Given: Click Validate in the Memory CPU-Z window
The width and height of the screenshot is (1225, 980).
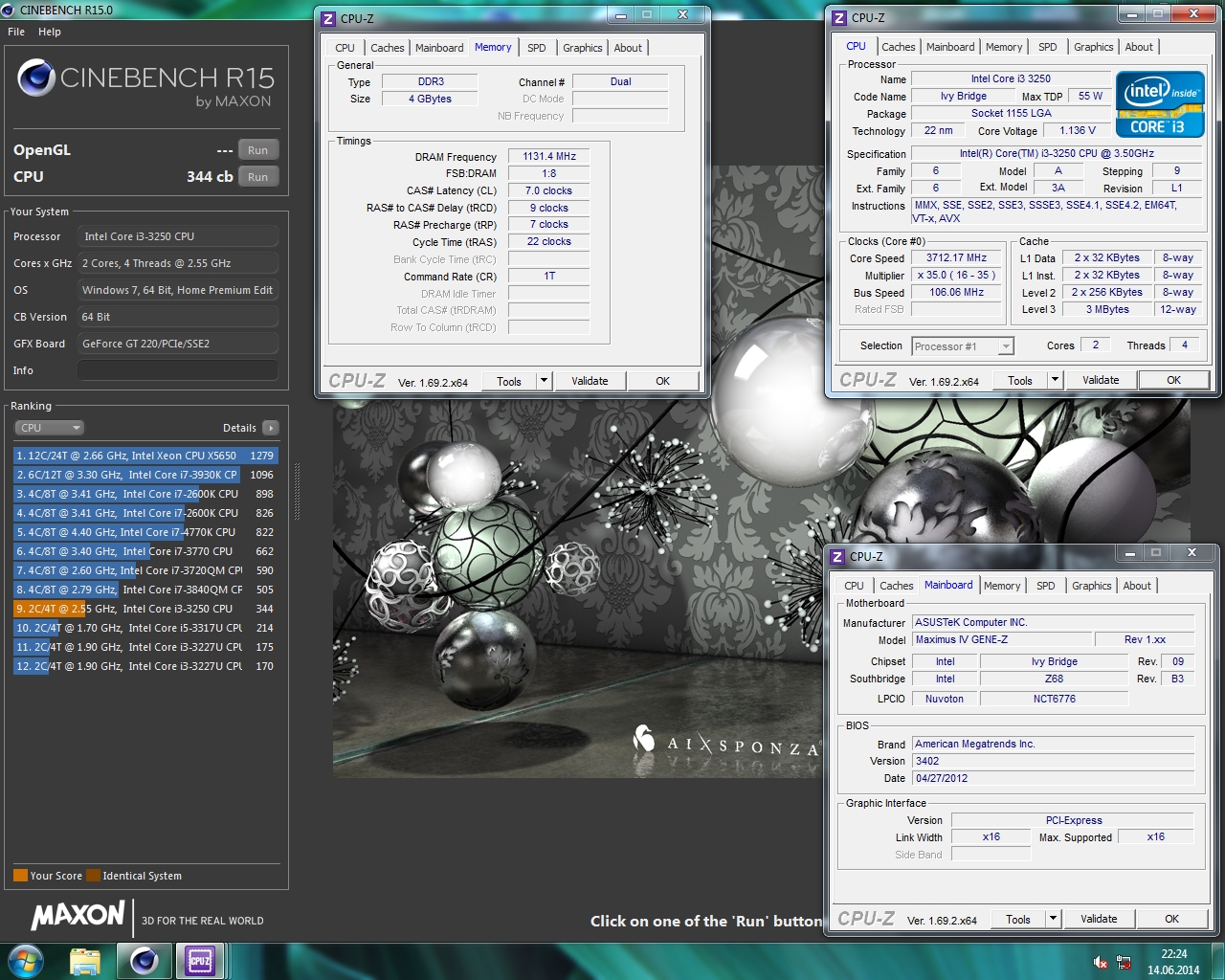Looking at the screenshot, I should 590,381.
